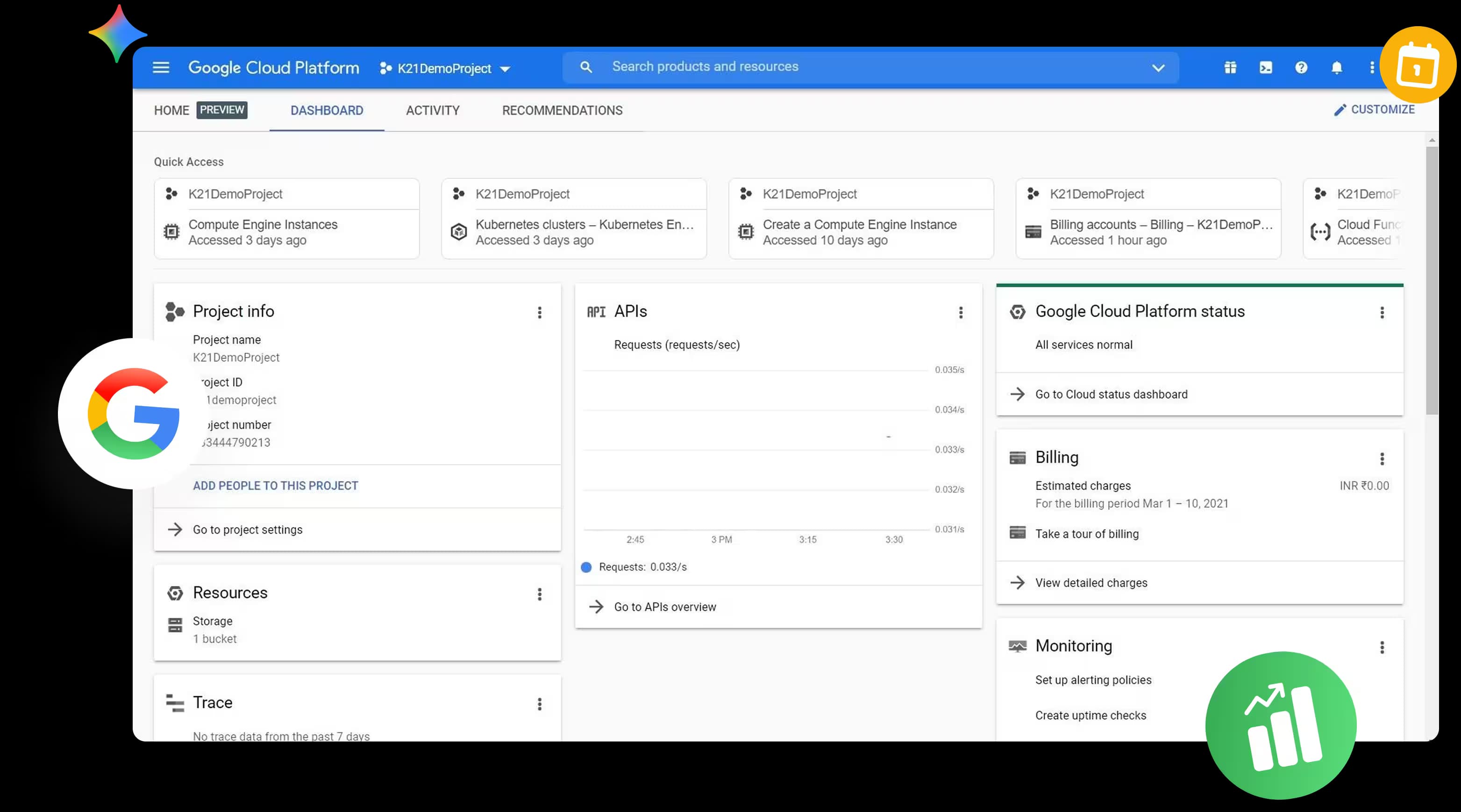Open the RECOMMENDATIONS tab
The width and height of the screenshot is (1461, 812).
pos(562,111)
